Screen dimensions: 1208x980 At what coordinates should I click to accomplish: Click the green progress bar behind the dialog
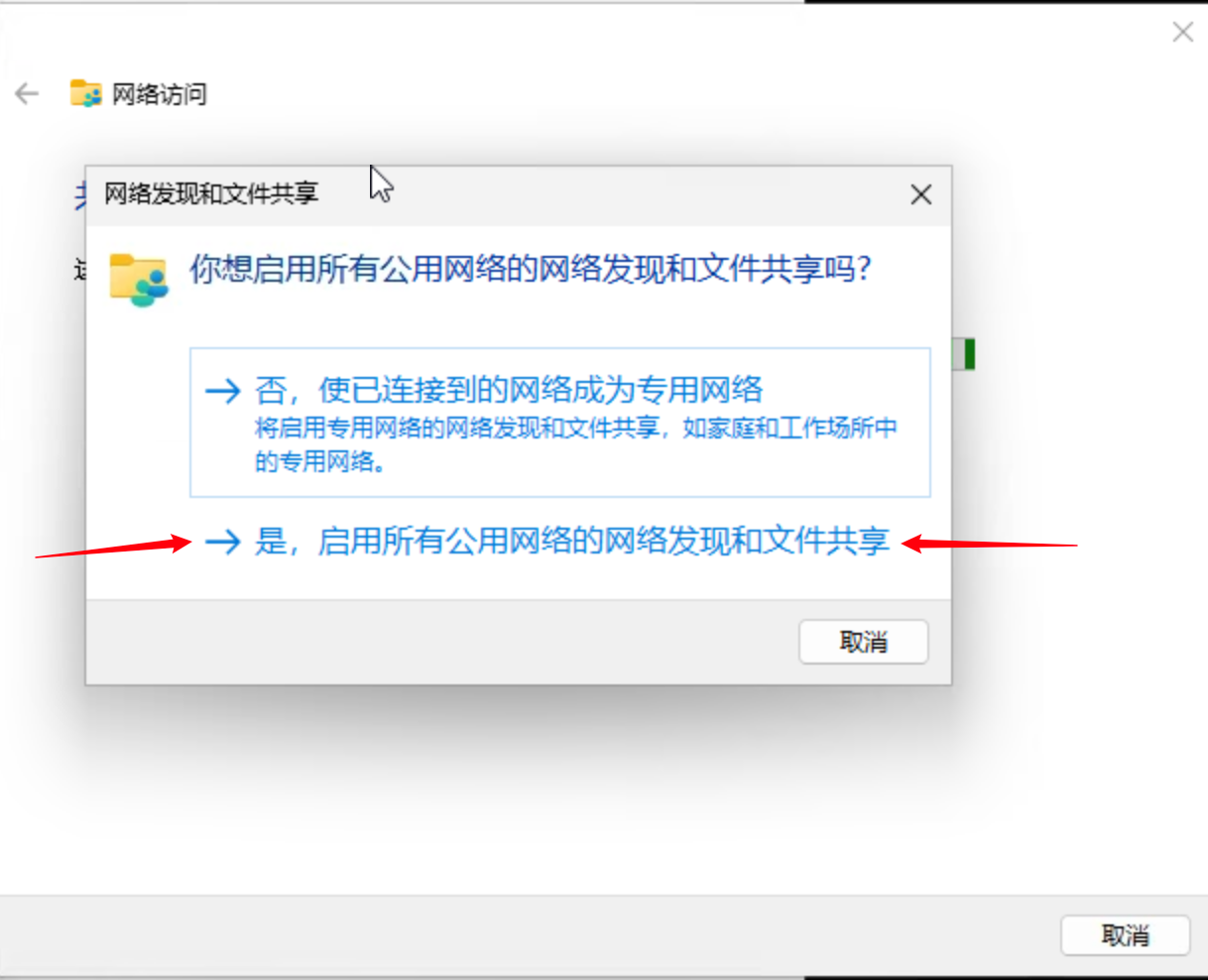pos(963,354)
